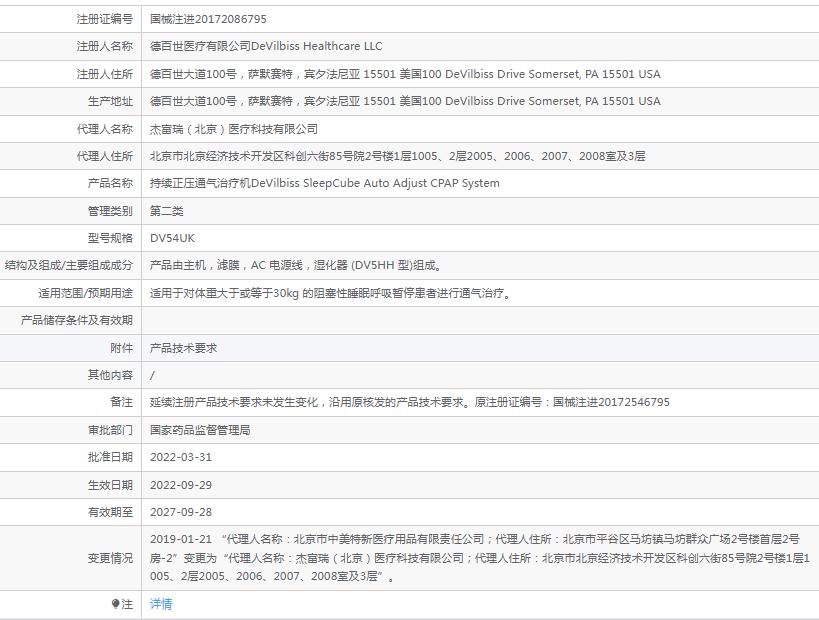Viewport: 819px width, 620px height.
Task: Click the 生效日期 label
Action: tap(110, 485)
